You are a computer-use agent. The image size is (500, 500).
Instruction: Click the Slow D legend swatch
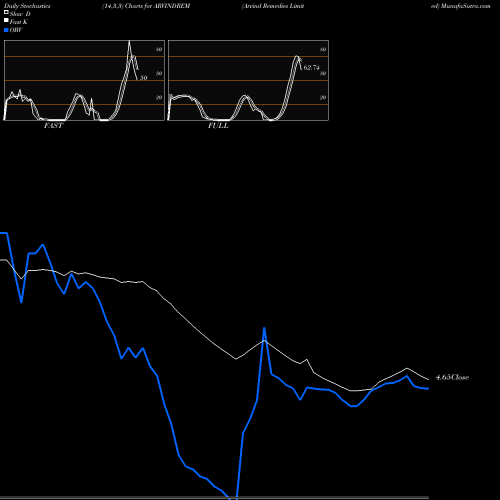[x=6, y=13]
